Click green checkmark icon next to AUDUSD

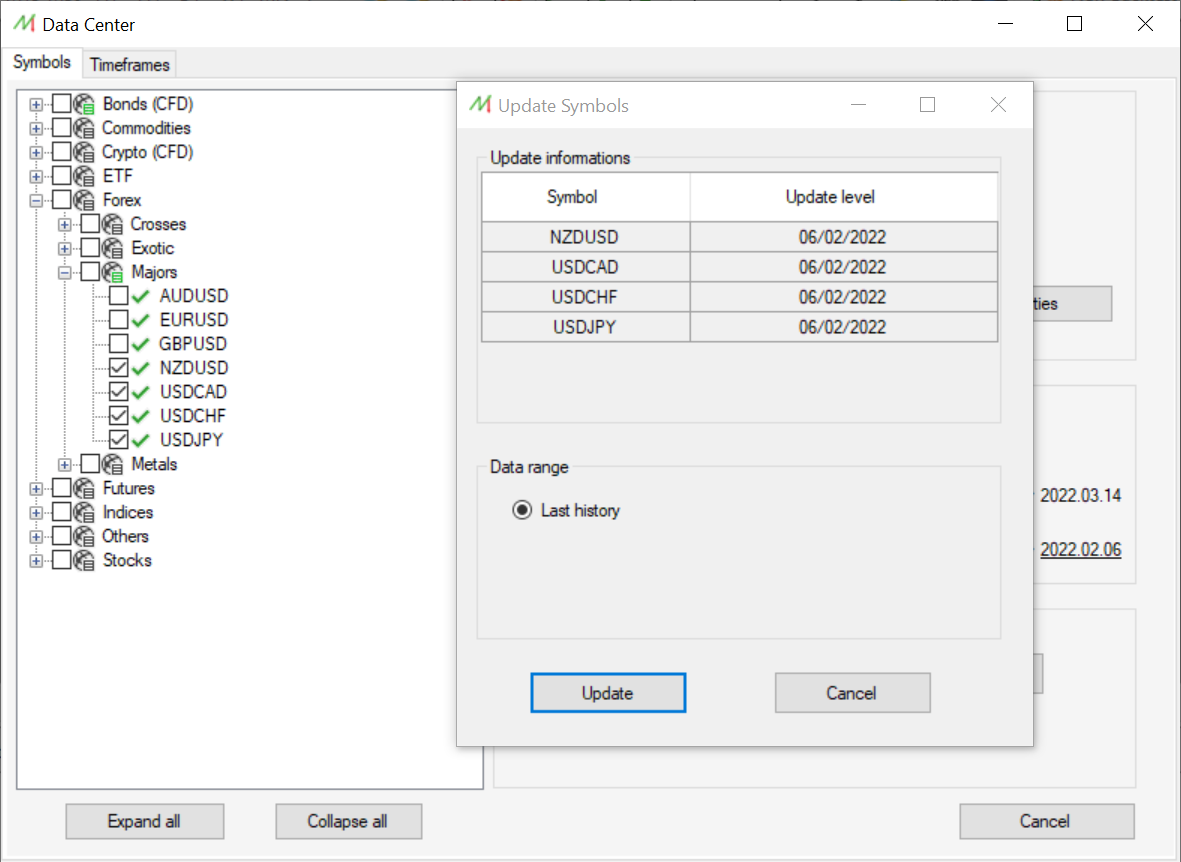[x=141, y=296]
